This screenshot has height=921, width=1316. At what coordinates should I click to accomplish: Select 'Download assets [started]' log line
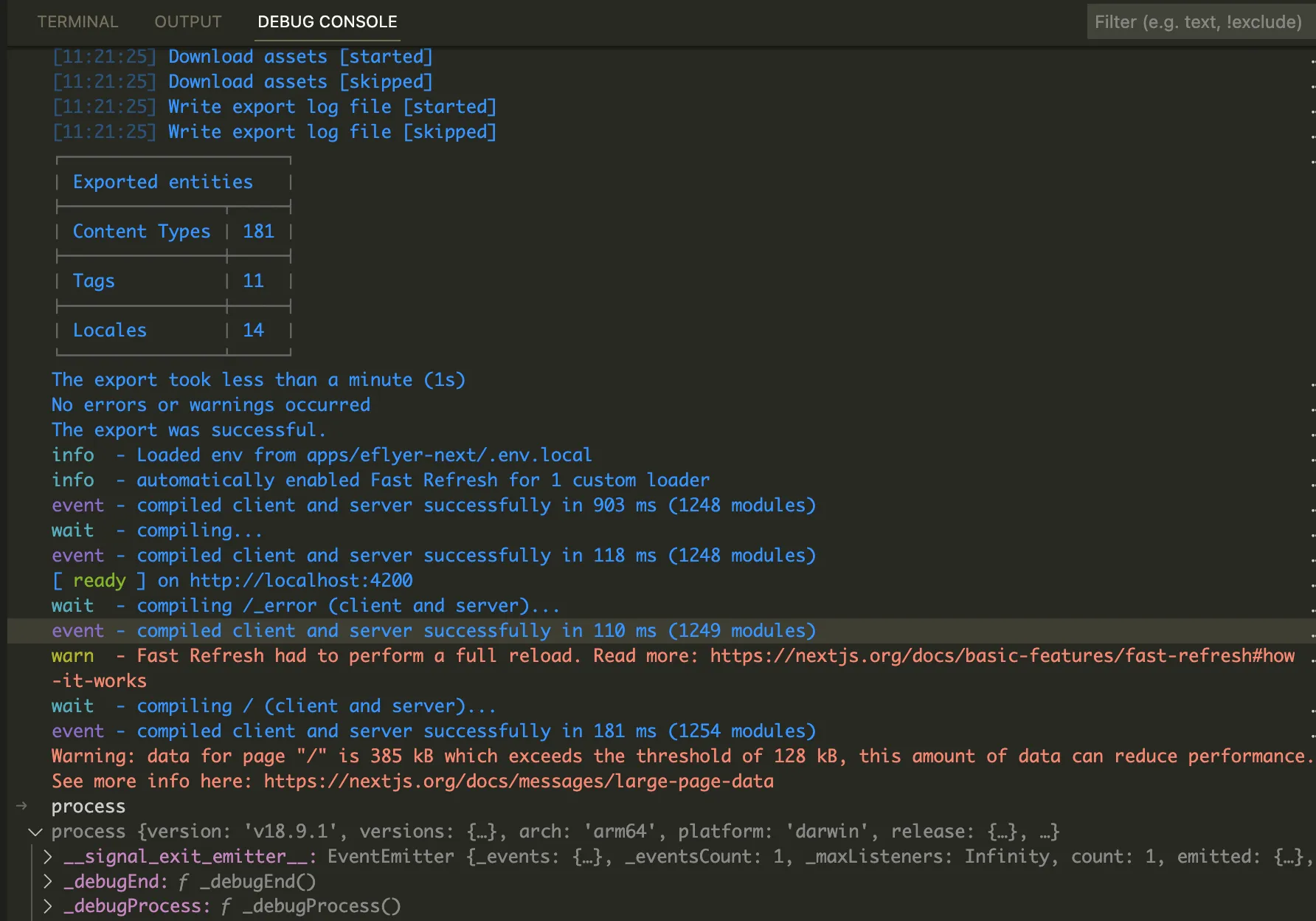[300, 57]
